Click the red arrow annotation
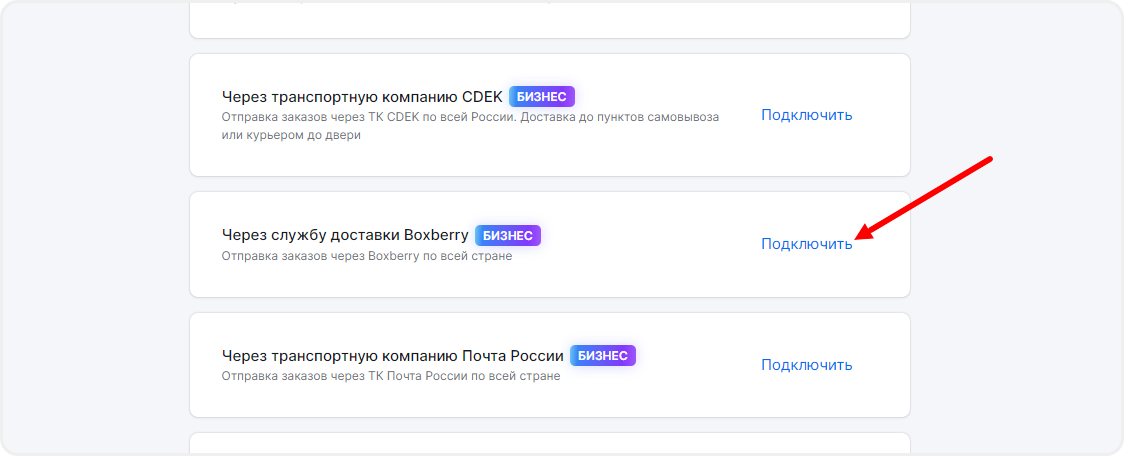This screenshot has width=1124, height=456. pyautogui.click(x=925, y=197)
